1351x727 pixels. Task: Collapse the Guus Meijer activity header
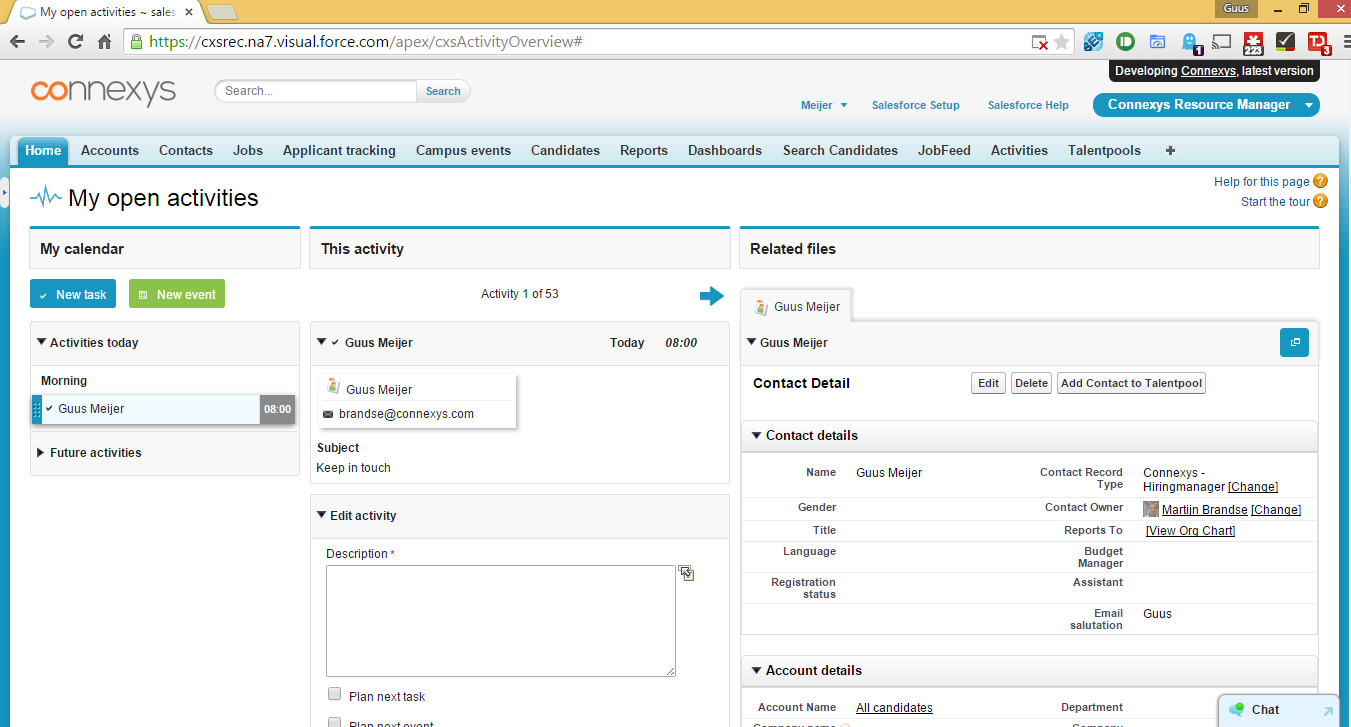coord(322,342)
